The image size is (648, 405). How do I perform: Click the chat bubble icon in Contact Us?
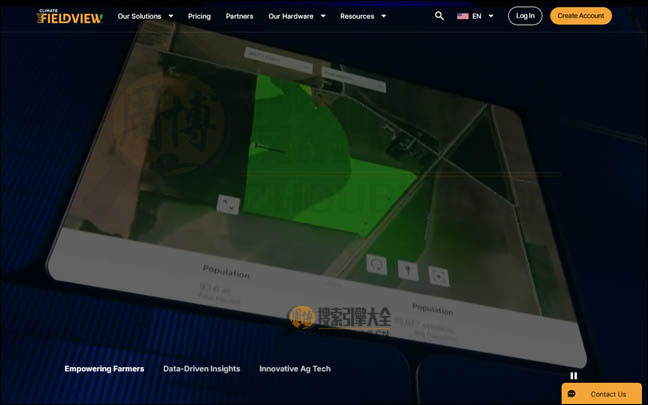pyautogui.click(x=572, y=394)
